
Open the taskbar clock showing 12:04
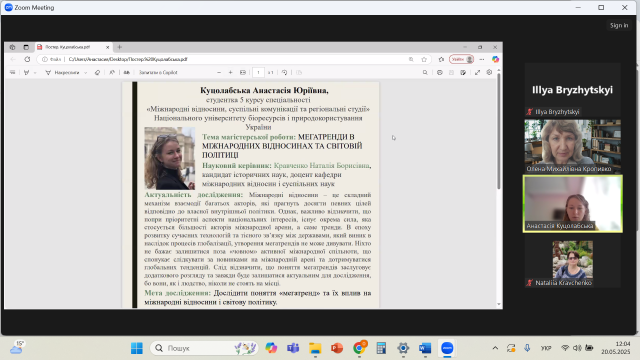[616, 348]
